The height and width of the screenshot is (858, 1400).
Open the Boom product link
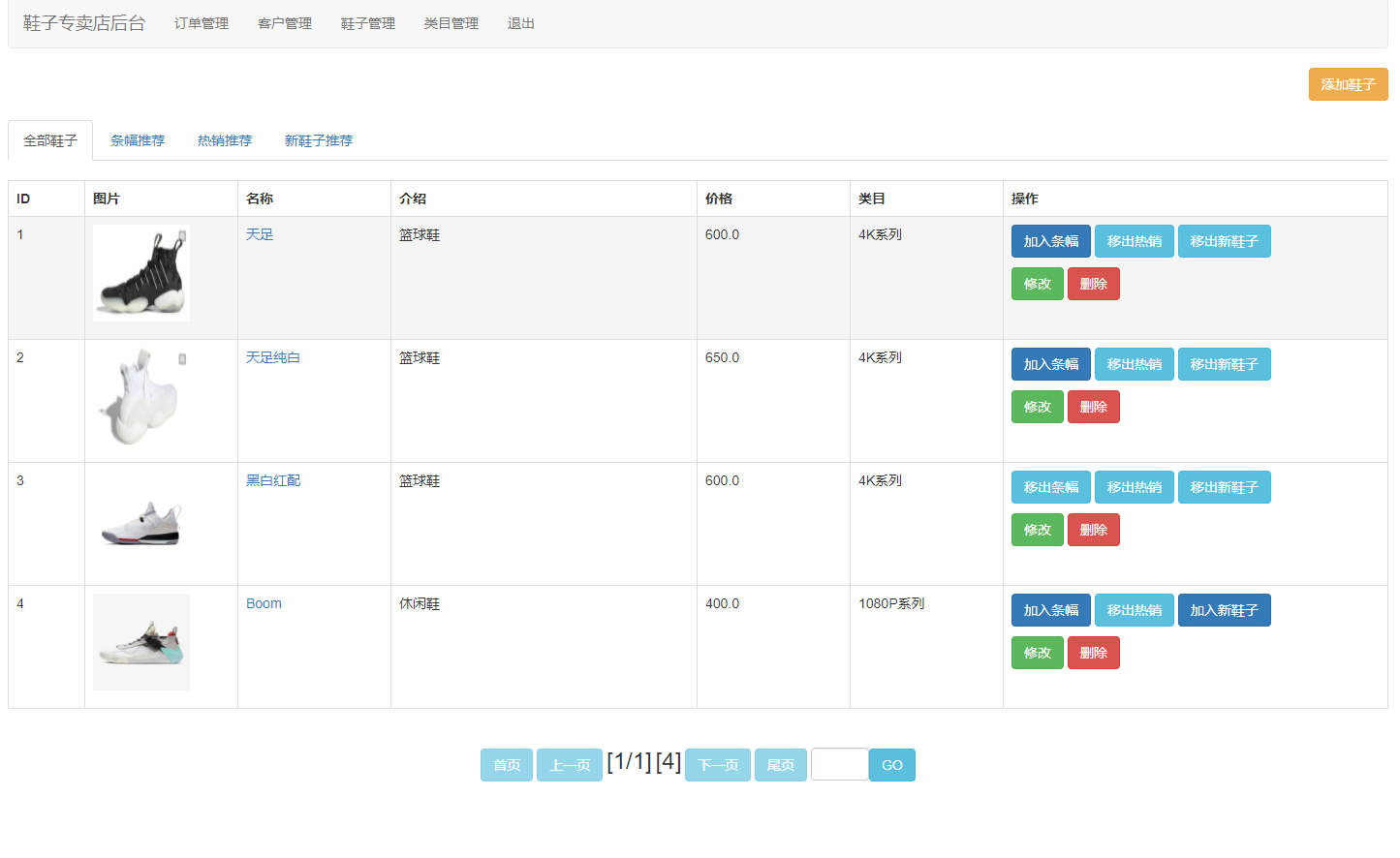tap(264, 602)
